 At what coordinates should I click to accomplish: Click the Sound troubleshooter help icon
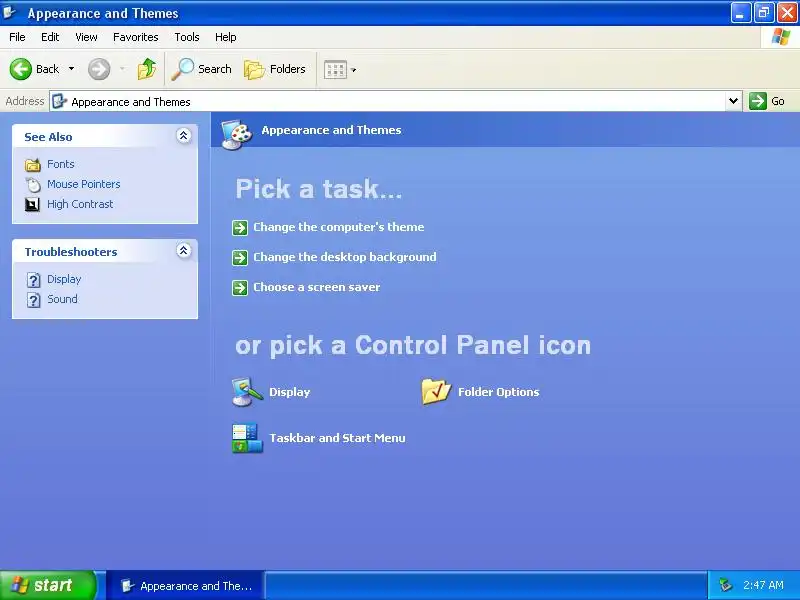coord(33,299)
